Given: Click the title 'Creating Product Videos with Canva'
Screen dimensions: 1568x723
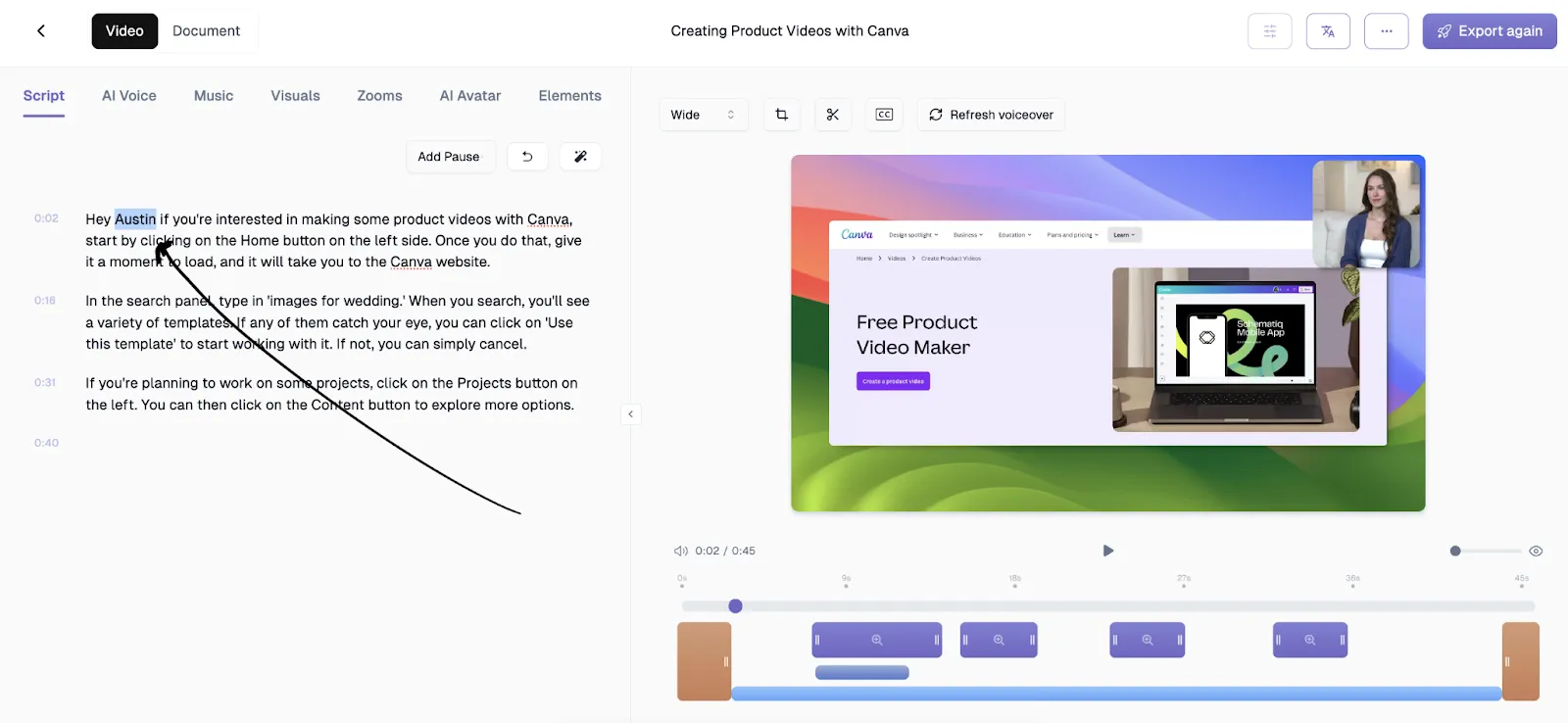Looking at the screenshot, I should tap(790, 31).
